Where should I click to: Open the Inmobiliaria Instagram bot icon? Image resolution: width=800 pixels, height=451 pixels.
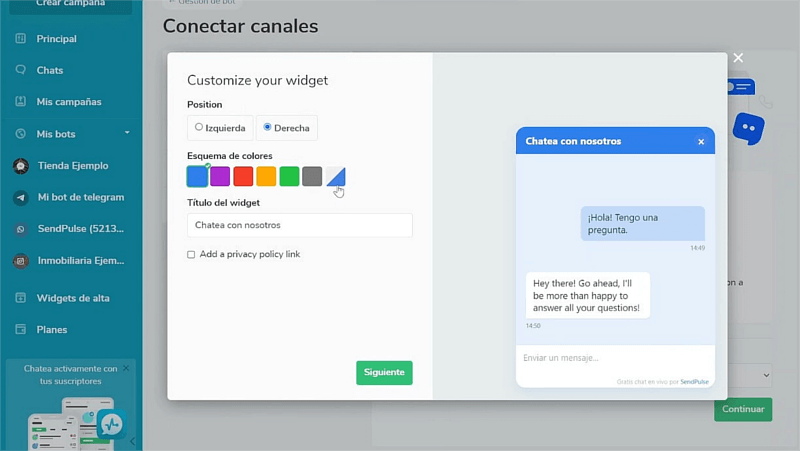20,261
